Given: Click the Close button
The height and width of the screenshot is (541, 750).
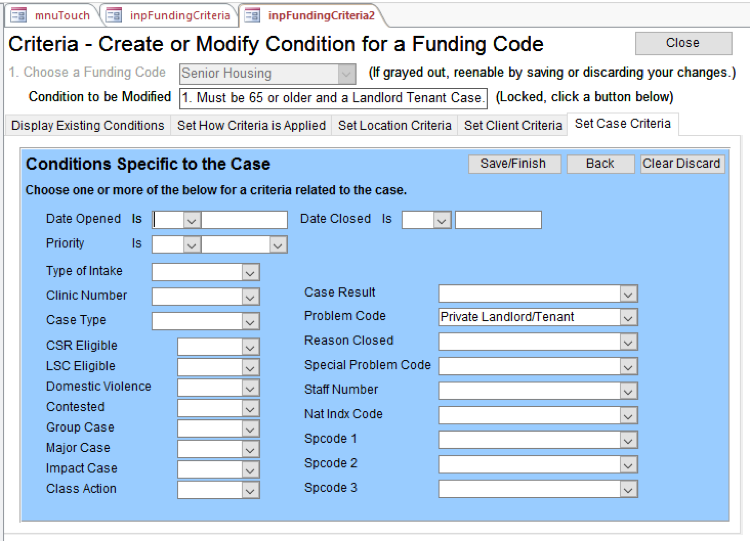Looking at the screenshot, I should (682, 43).
